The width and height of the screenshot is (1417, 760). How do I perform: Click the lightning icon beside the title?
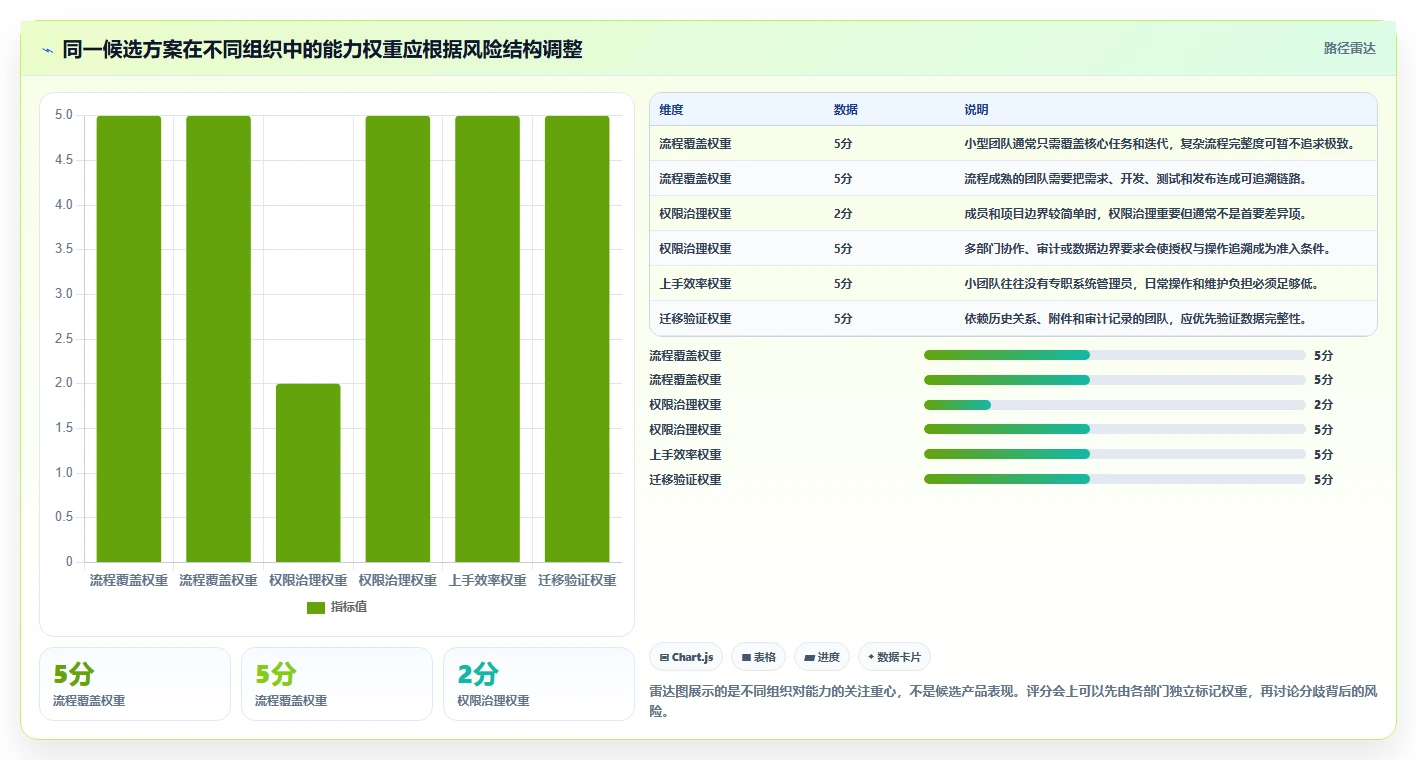48,50
